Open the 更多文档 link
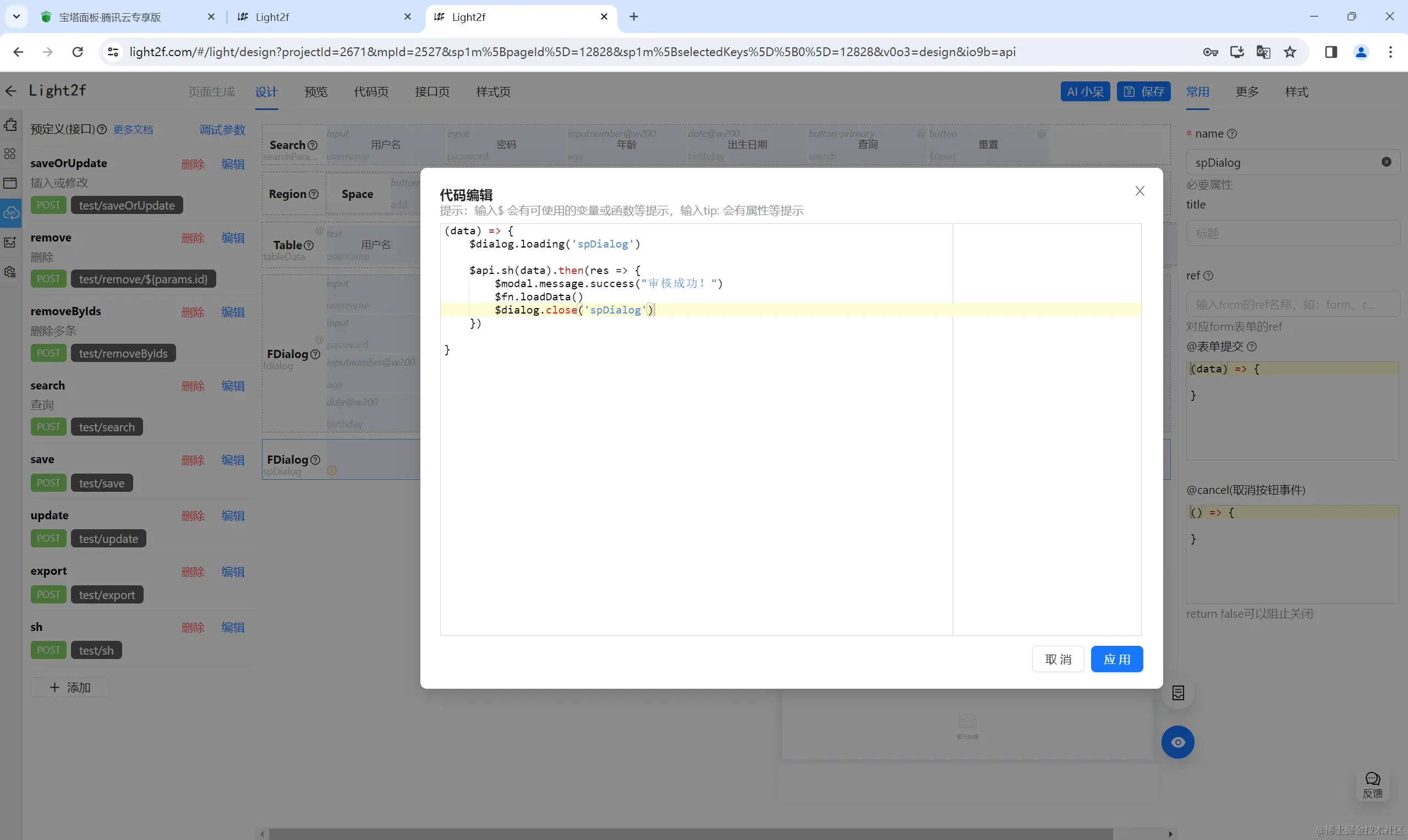1408x840 pixels. tap(133, 130)
